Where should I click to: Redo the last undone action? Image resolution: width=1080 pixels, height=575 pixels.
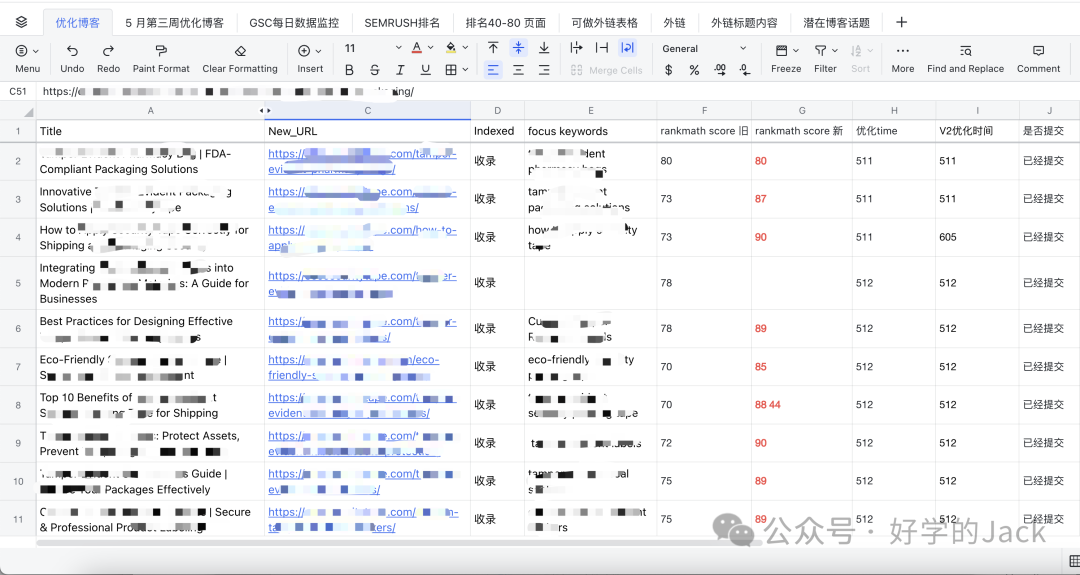(x=108, y=59)
